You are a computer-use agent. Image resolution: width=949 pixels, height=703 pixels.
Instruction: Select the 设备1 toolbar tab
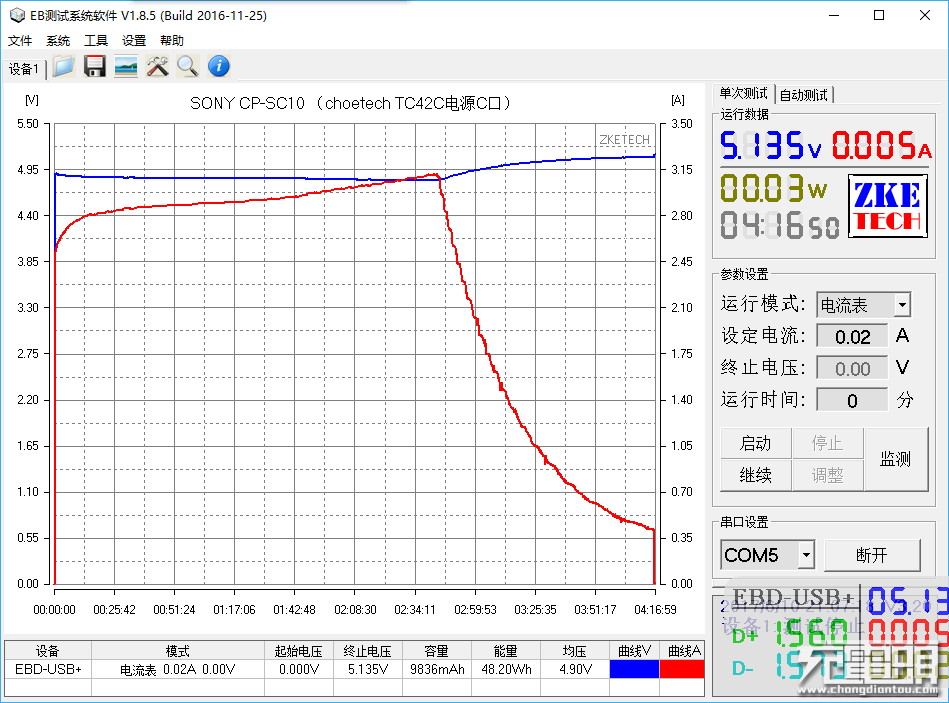click(x=24, y=69)
